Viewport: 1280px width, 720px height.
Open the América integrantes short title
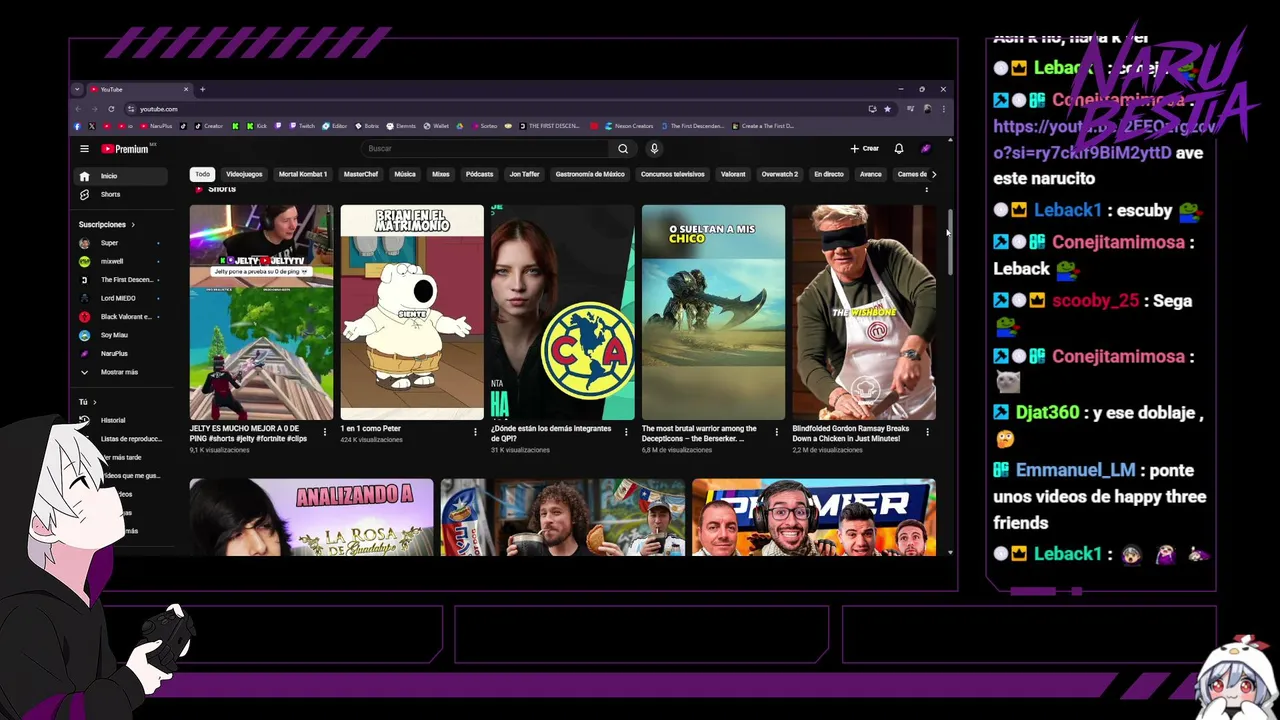click(551, 433)
